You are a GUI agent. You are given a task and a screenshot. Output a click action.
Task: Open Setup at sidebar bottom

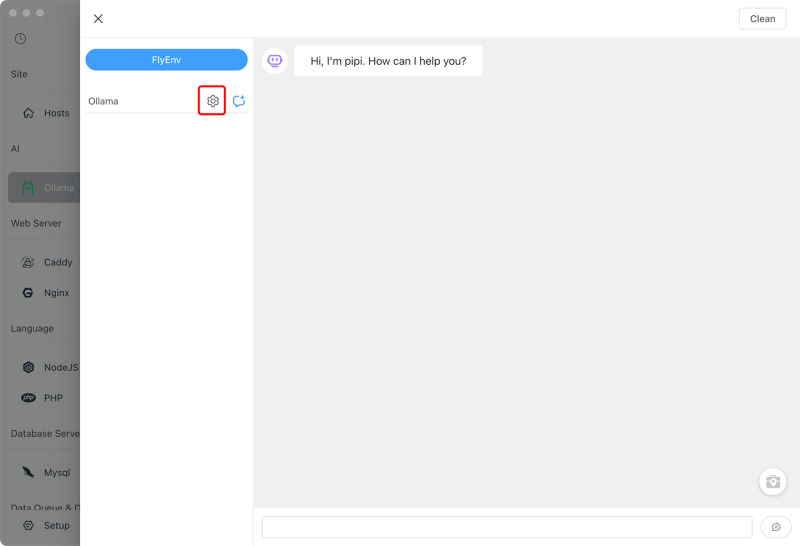44,526
